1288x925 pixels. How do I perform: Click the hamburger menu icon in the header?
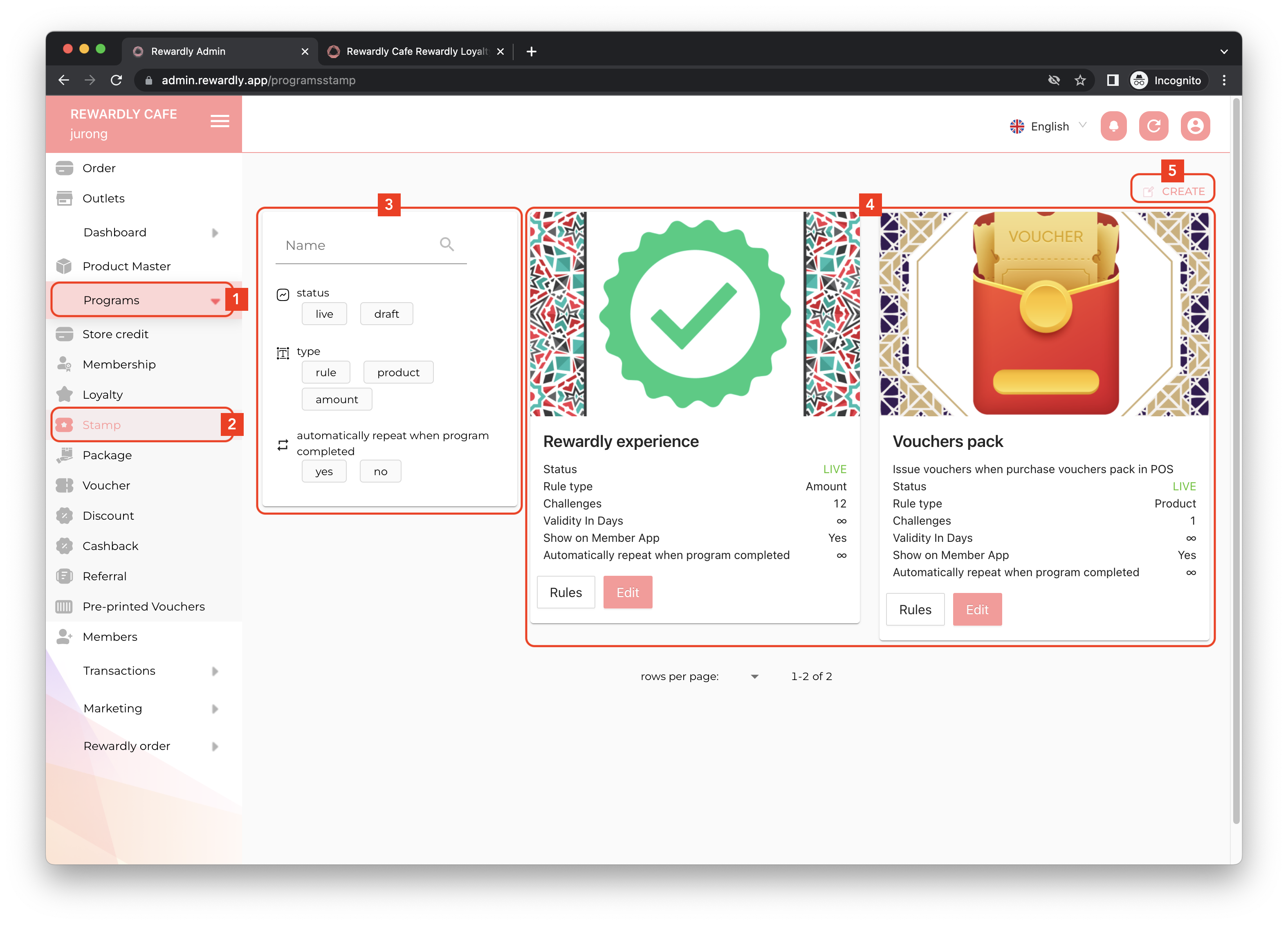click(220, 121)
